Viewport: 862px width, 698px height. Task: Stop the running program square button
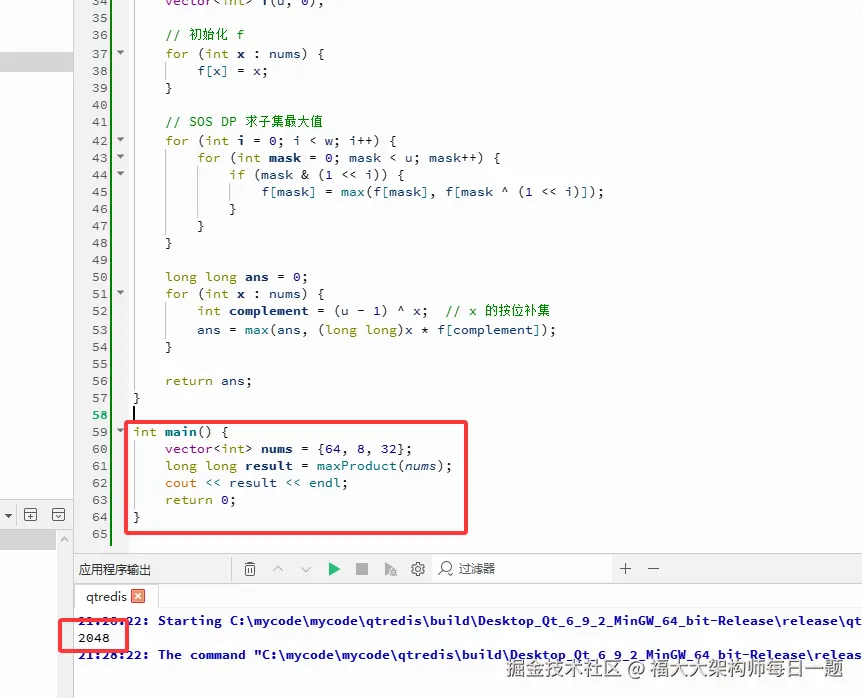coord(362,569)
